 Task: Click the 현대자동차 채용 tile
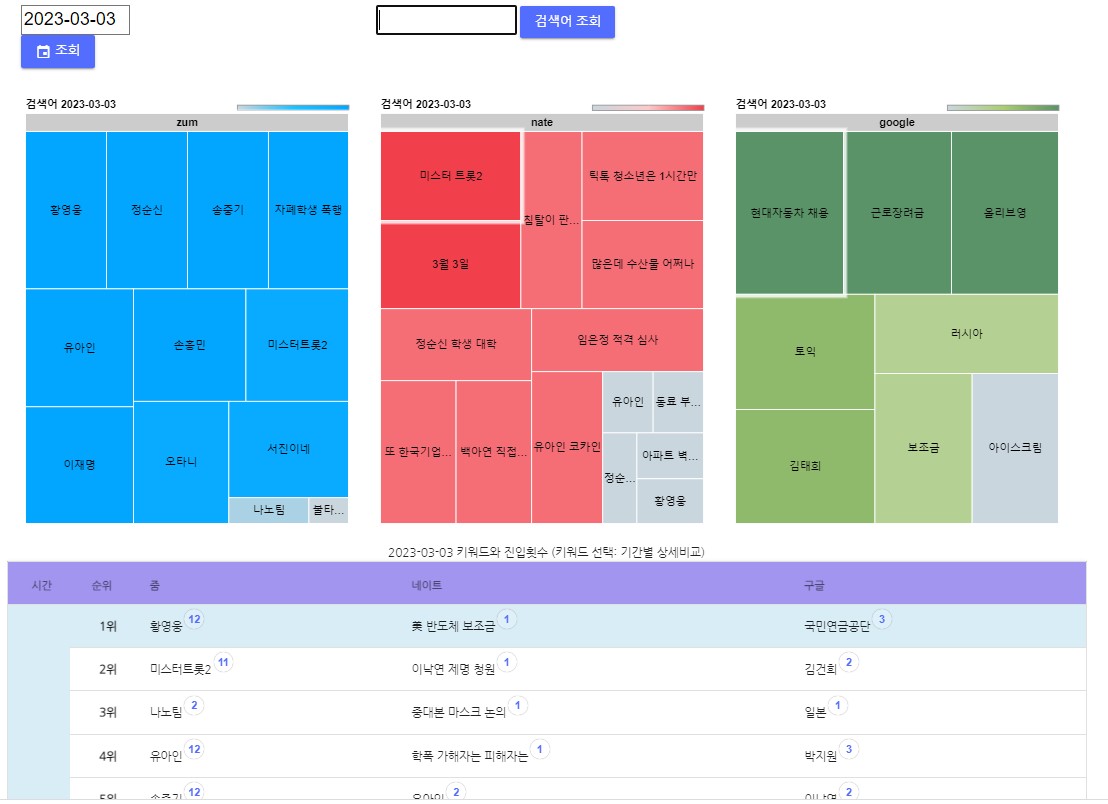click(789, 213)
